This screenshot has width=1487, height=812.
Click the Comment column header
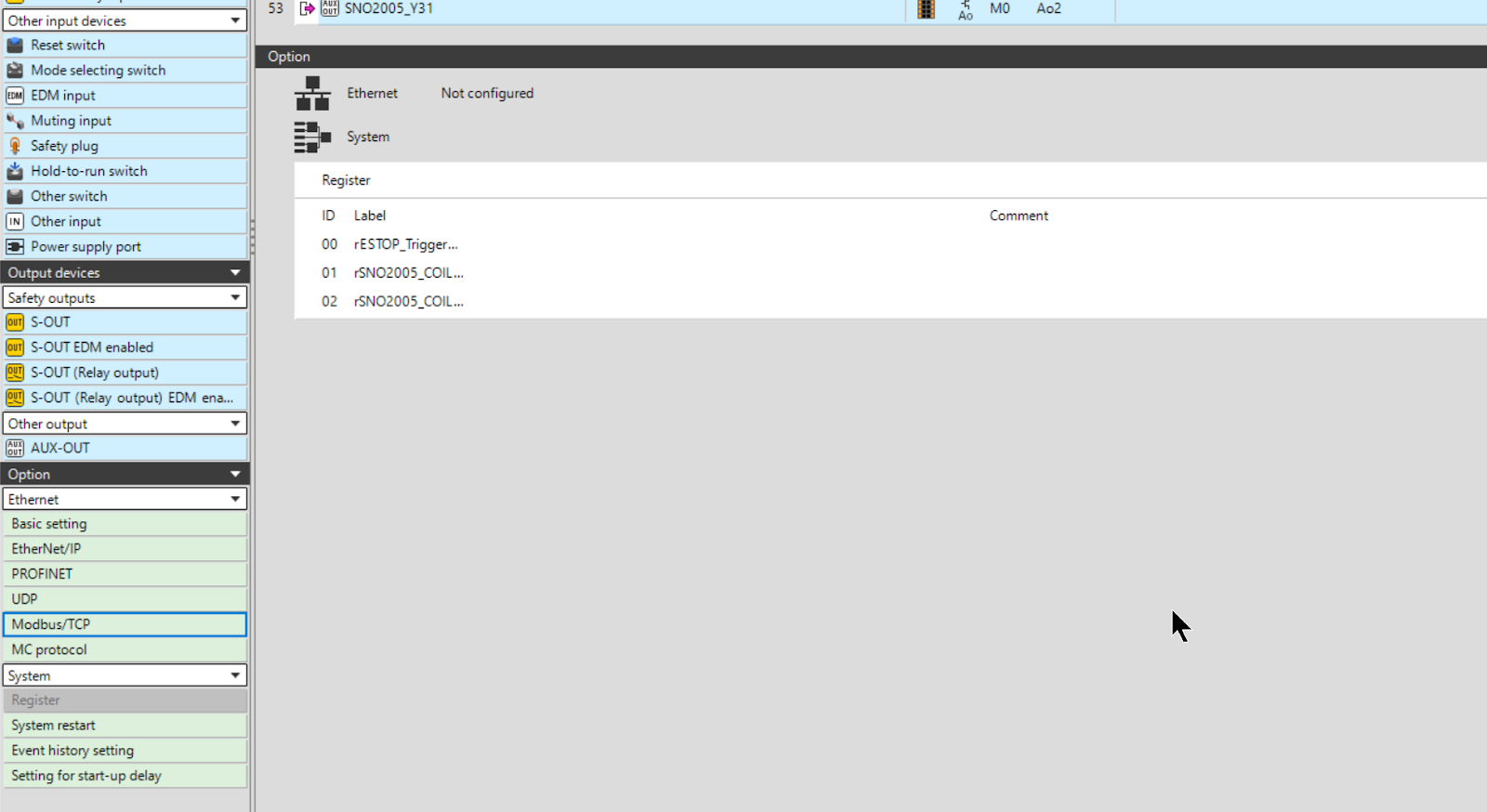[x=1019, y=216]
